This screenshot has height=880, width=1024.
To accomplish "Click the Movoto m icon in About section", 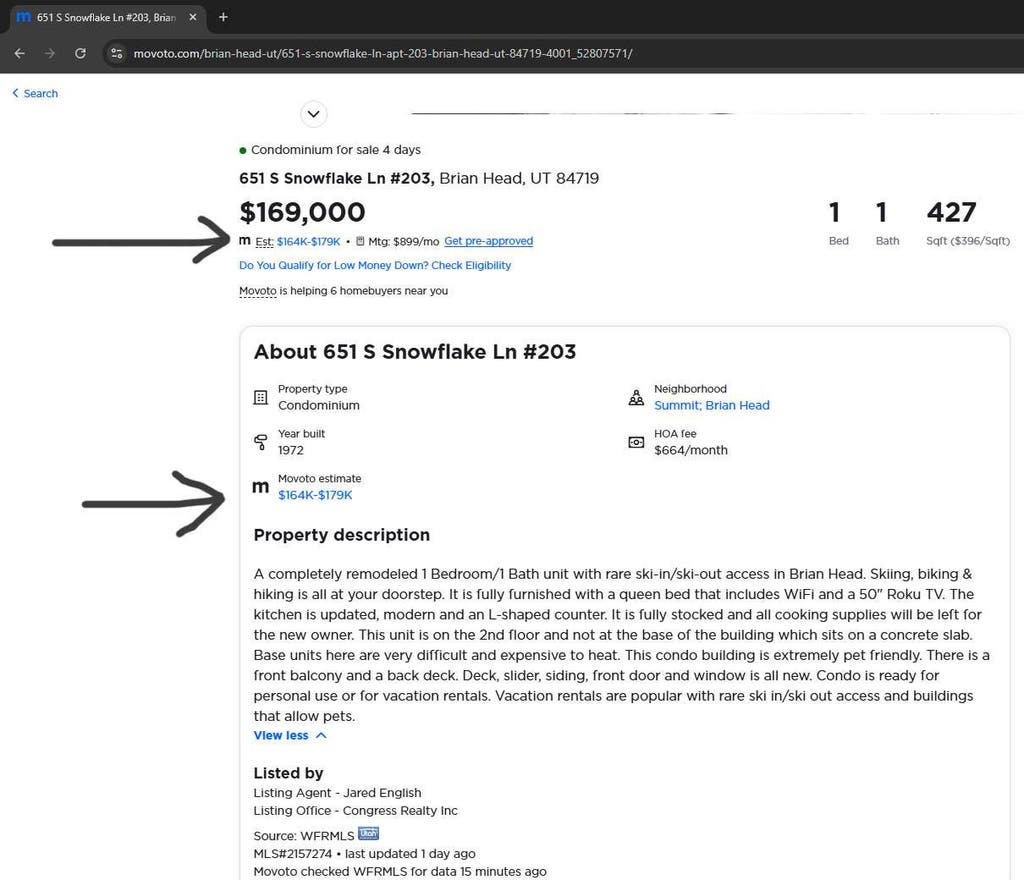I will click(x=261, y=487).
